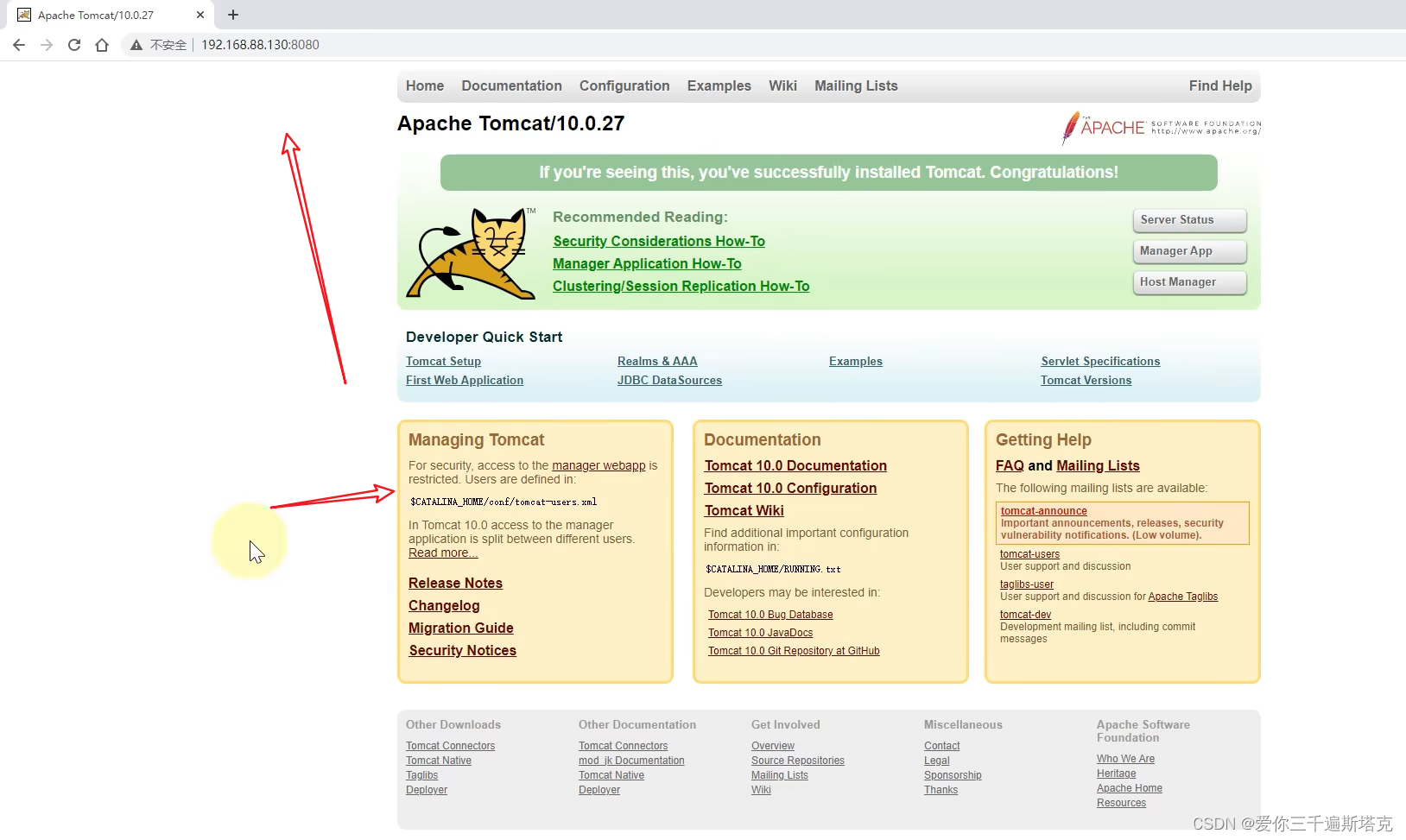Image resolution: width=1406 pixels, height=840 pixels.
Task: Open the Tomcat Wiki link
Action: [x=744, y=511]
